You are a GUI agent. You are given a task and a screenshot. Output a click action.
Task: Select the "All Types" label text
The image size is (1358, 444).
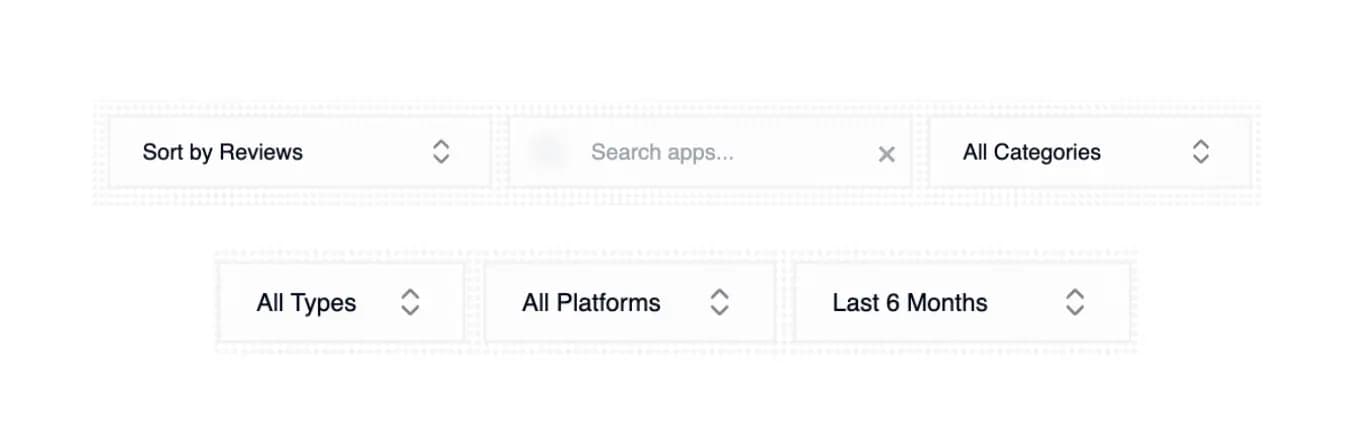[306, 303]
